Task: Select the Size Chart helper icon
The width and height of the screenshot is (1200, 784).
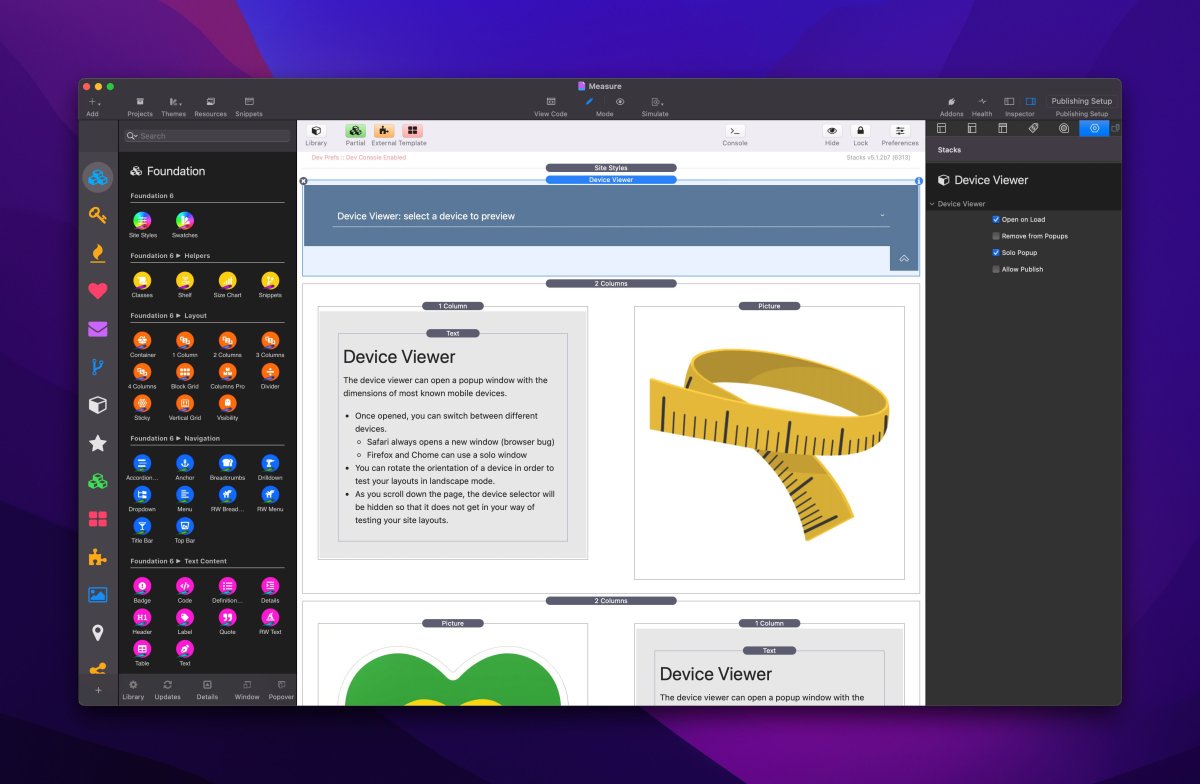Action: coord(228,280)
